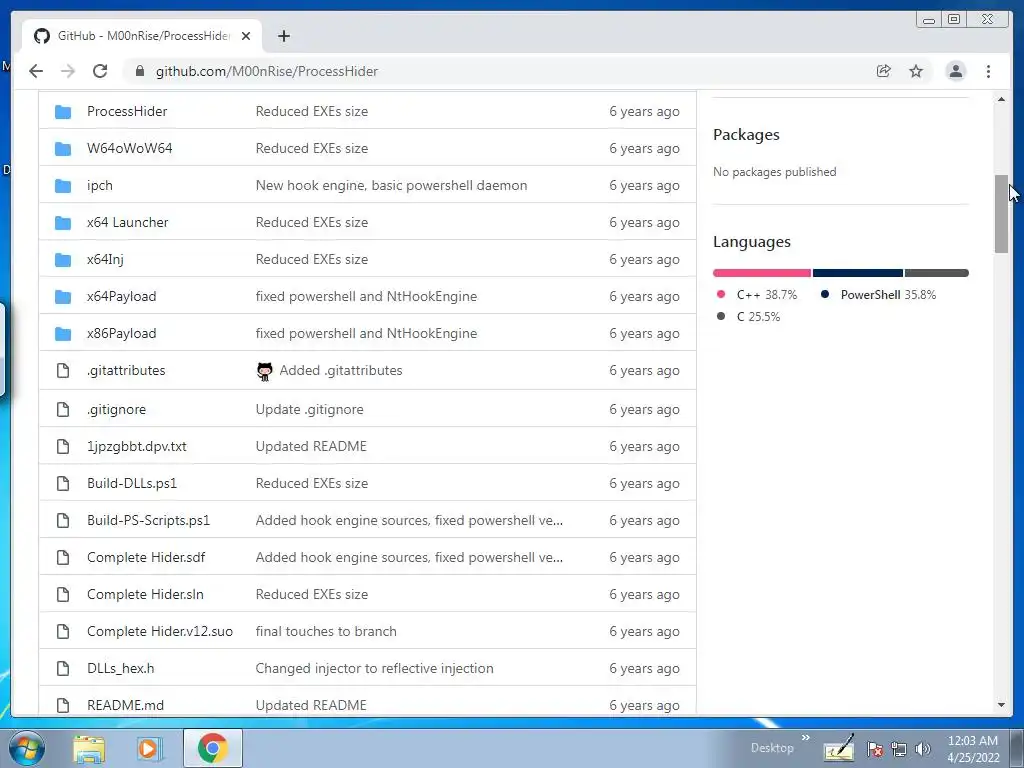Open commit 'New hook engine, basic powershell daemon'

[x=391, y=185]
